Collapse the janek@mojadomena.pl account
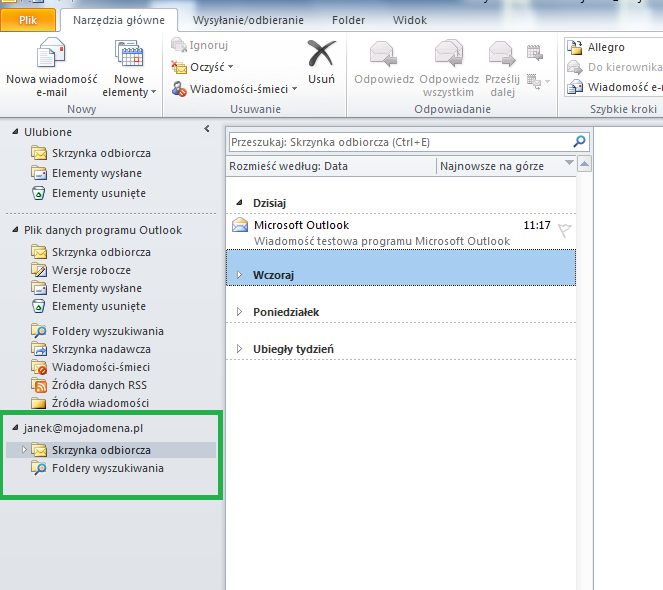Viewport: 663px width, 590px height. (x=15, y=428)
